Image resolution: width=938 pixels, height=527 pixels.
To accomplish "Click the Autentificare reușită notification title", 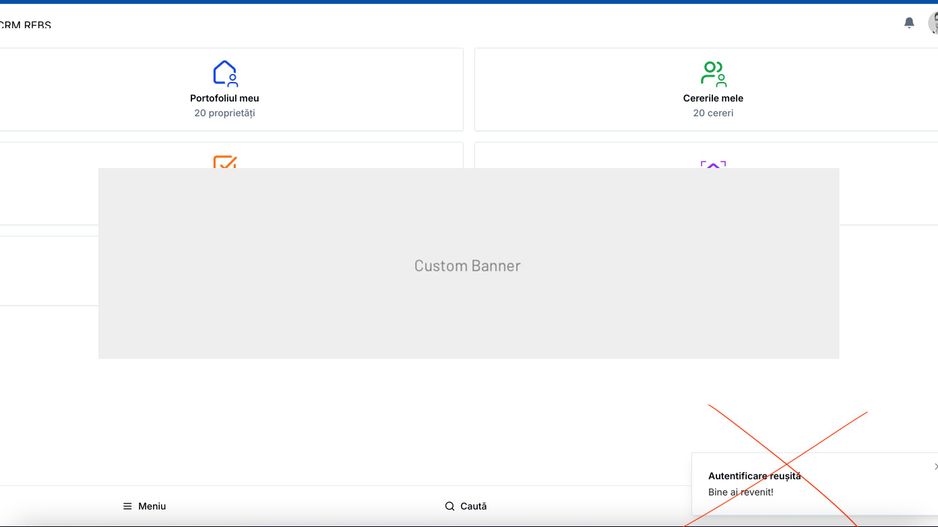I will pyautogui.click(x=754, y=476).
